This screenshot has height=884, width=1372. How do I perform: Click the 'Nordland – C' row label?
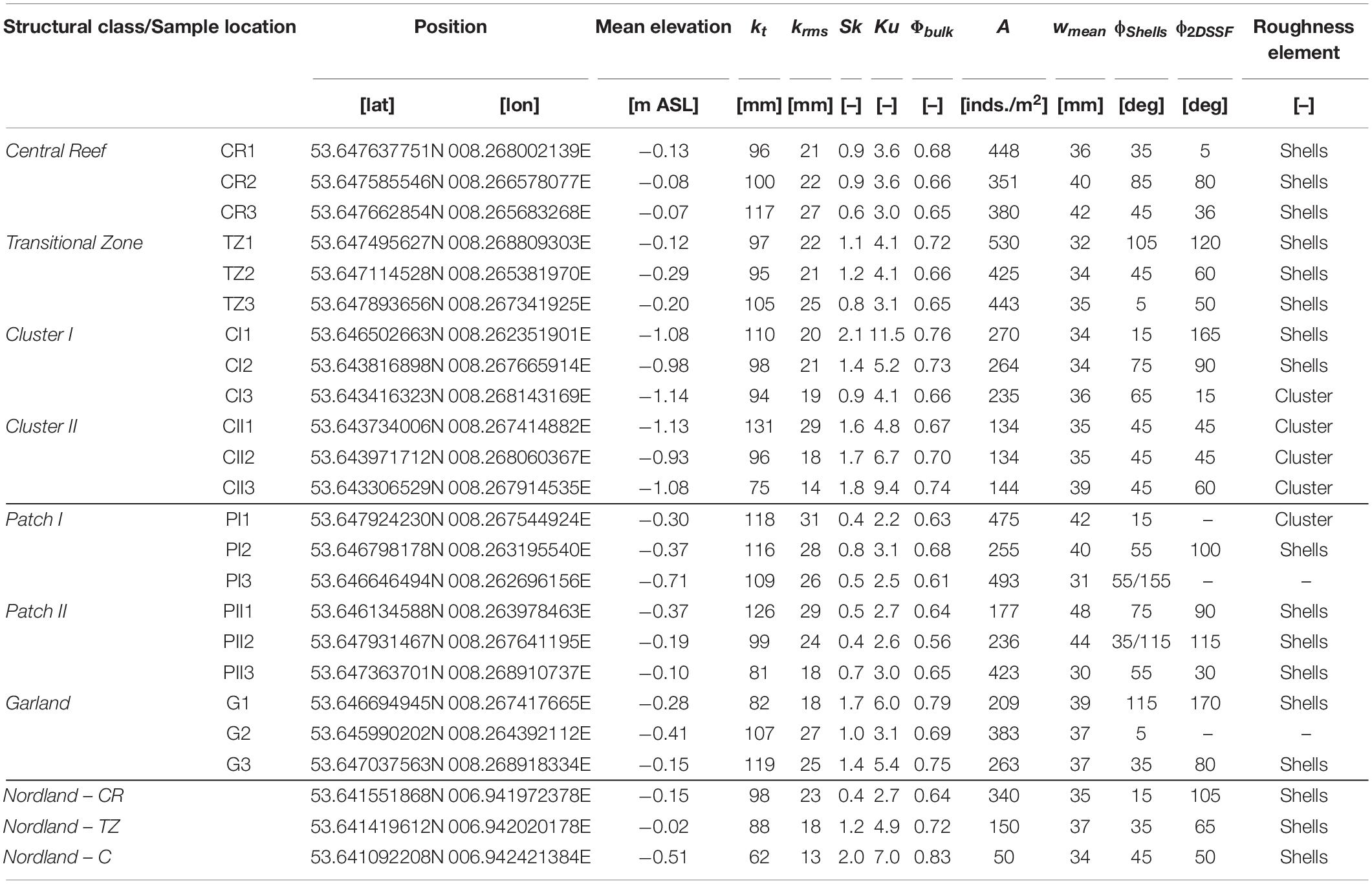coord(58,857)
